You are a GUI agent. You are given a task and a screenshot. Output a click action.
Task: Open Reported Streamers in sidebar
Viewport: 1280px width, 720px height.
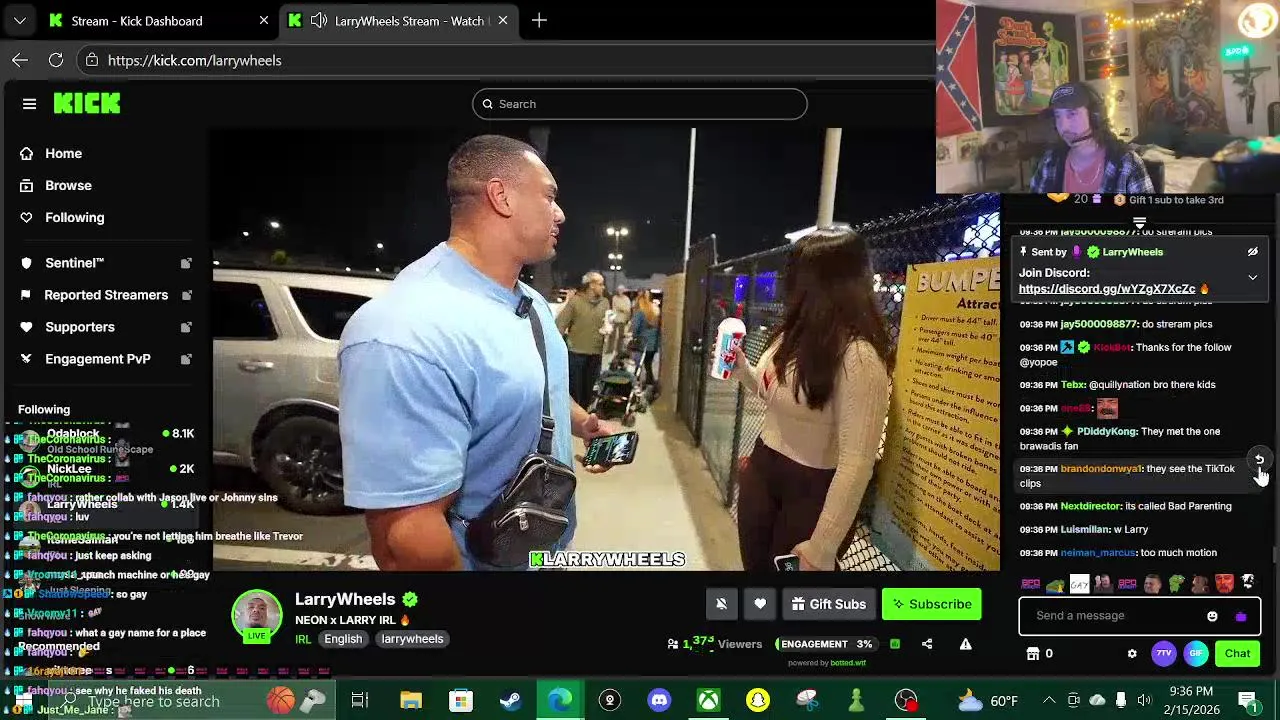(106, 295)
